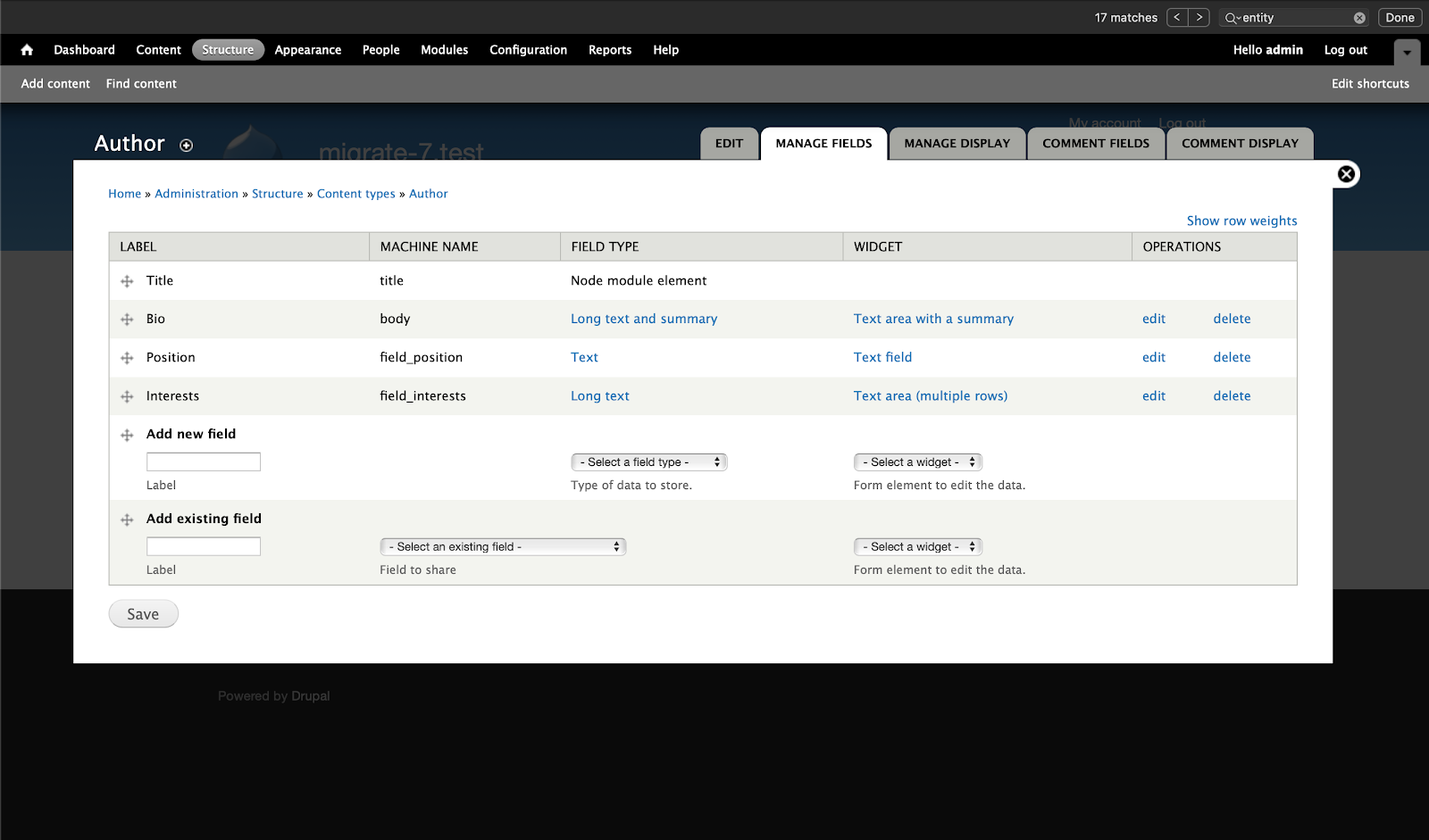Click the Text field type for Position

584,357
